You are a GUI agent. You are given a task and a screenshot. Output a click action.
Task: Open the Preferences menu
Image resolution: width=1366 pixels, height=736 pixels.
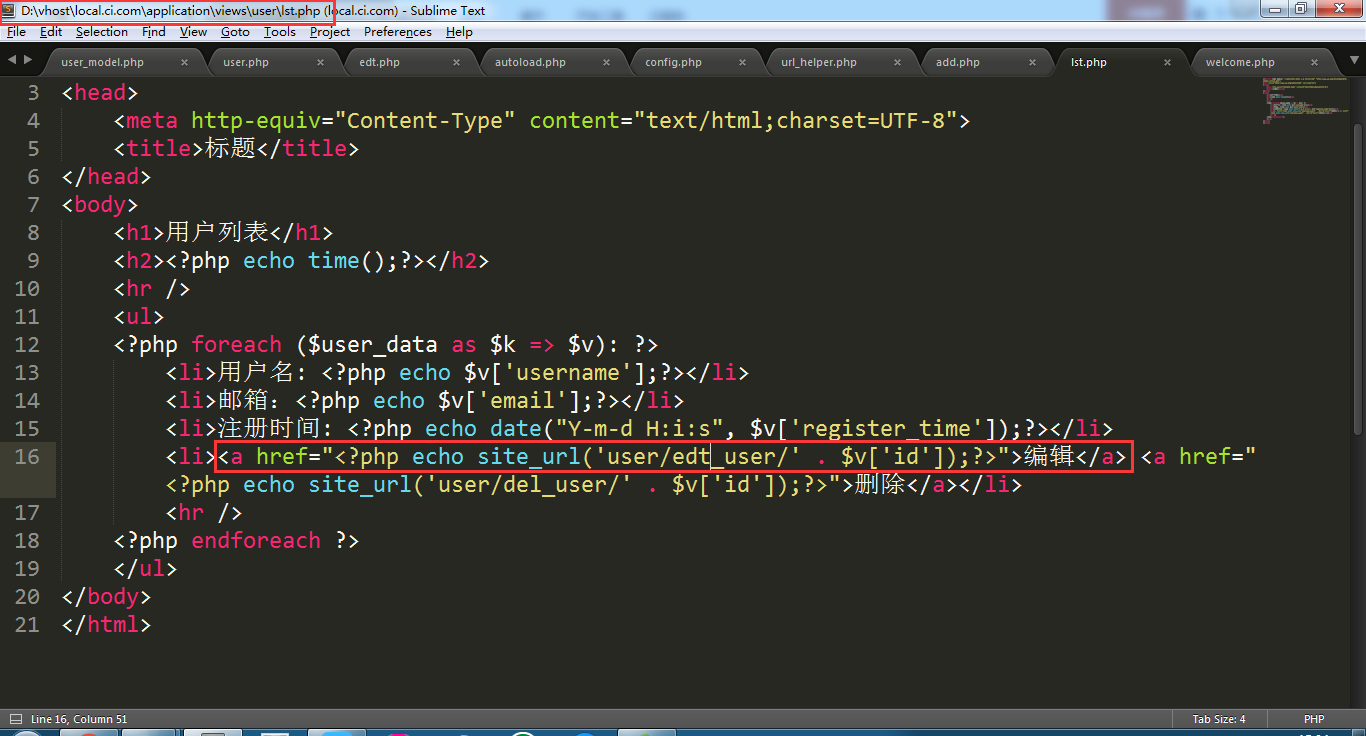tap(397, 32)
